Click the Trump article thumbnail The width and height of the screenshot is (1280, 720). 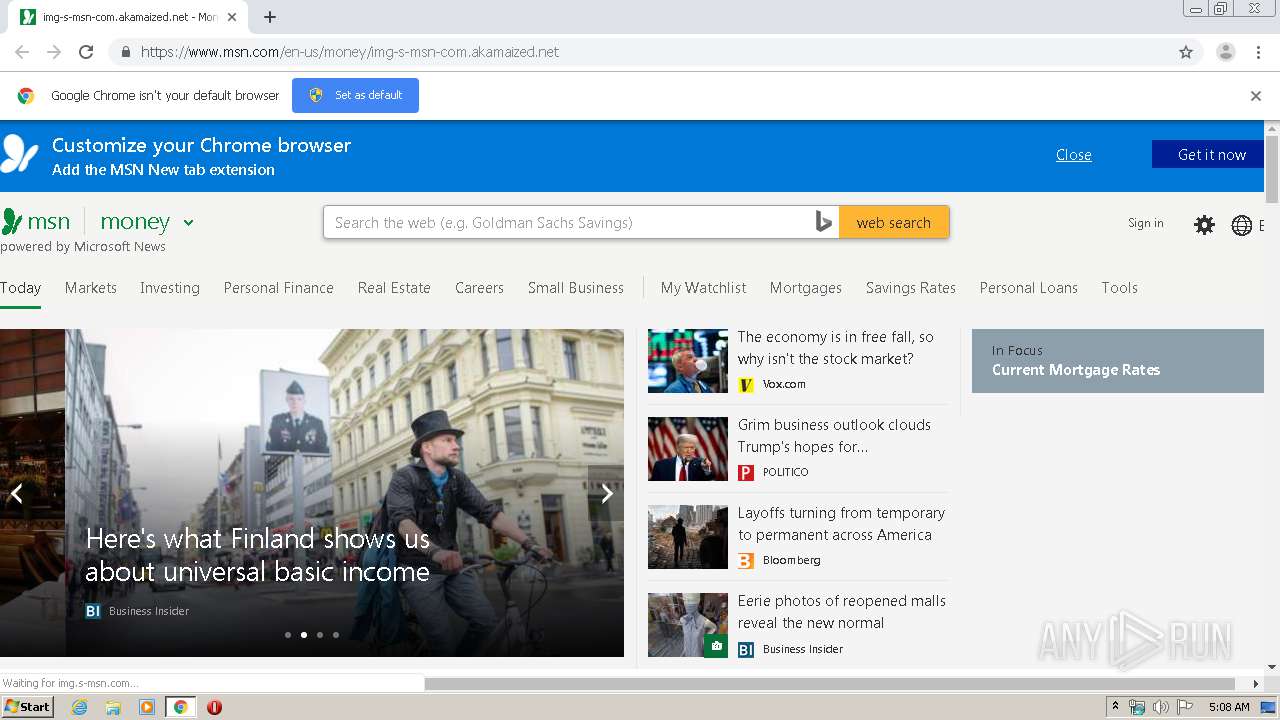(688, 449)
